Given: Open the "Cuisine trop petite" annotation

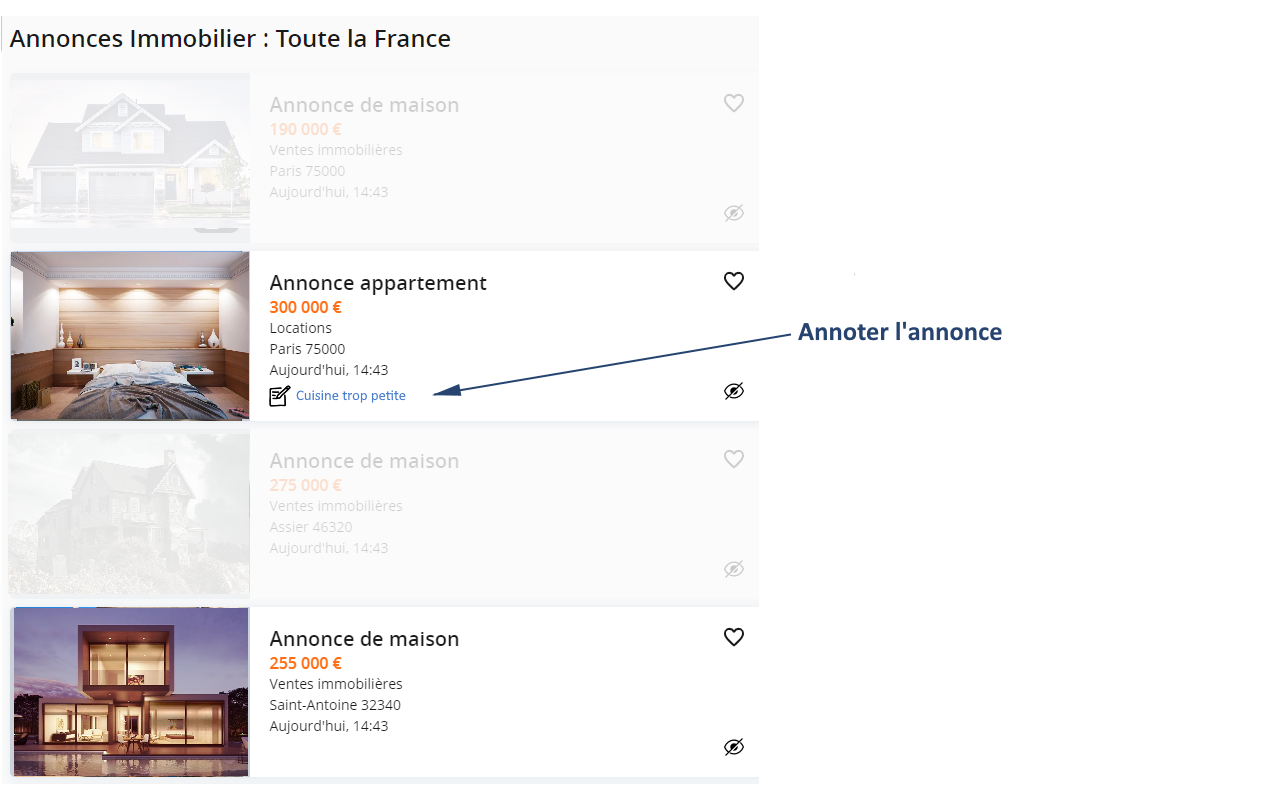Looking at the screenshot, I should (x=351, y=396).
